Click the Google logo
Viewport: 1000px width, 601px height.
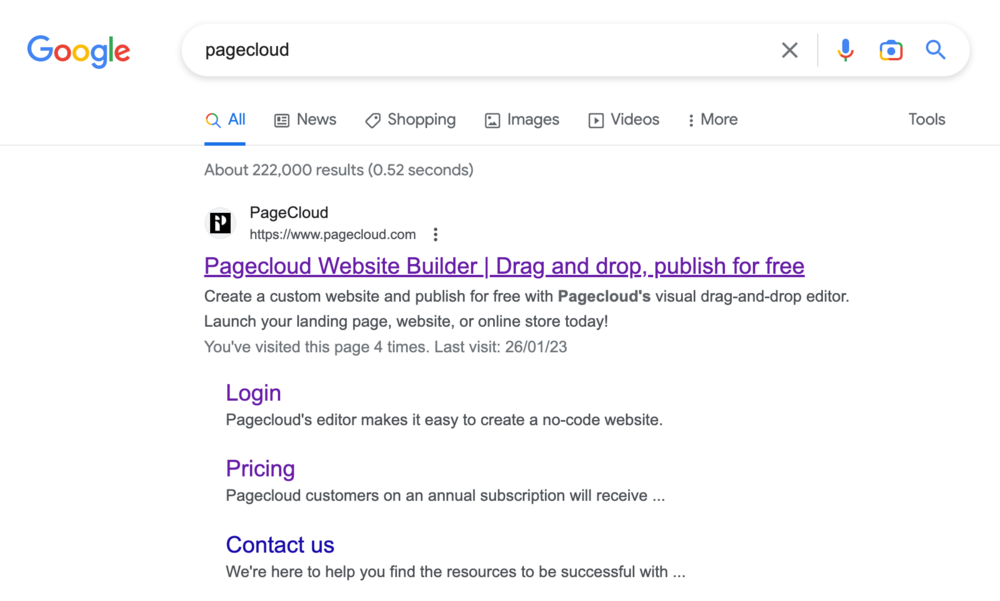78,51
